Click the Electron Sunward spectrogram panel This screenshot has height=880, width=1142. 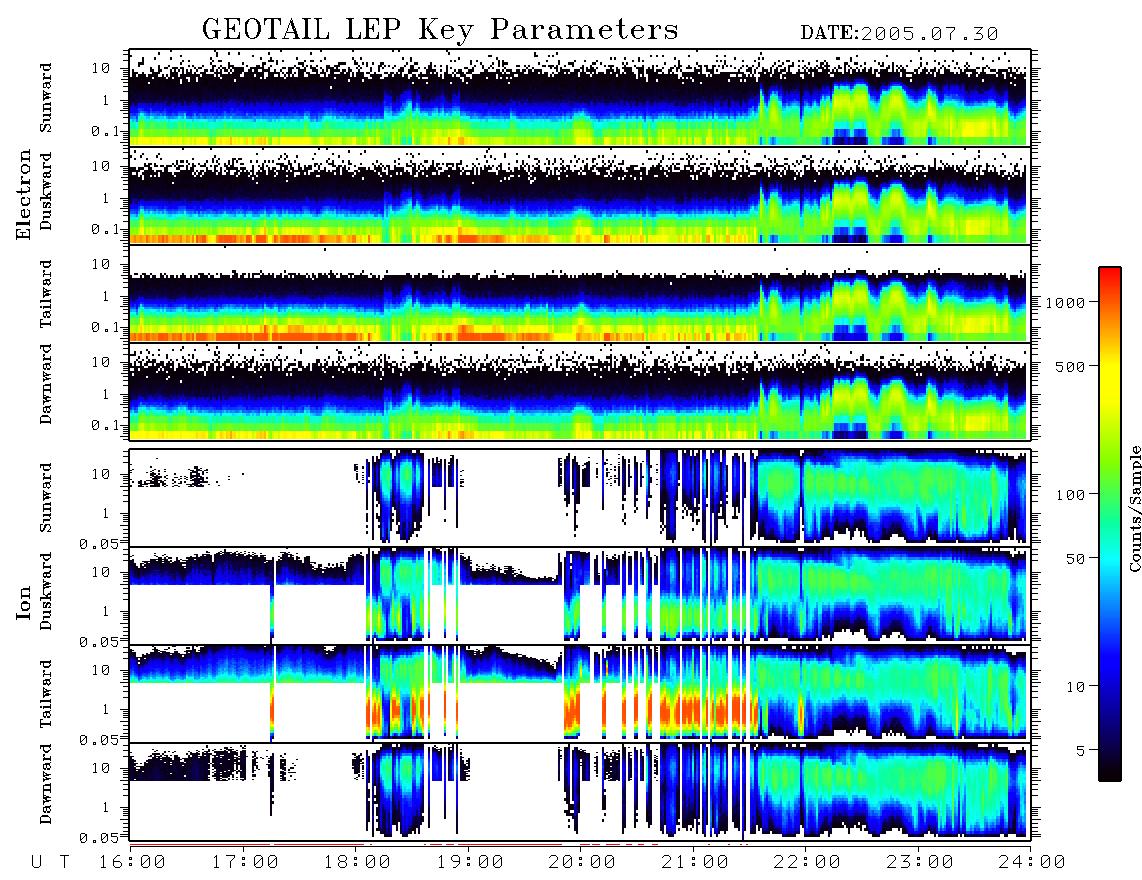coord(580,97)
